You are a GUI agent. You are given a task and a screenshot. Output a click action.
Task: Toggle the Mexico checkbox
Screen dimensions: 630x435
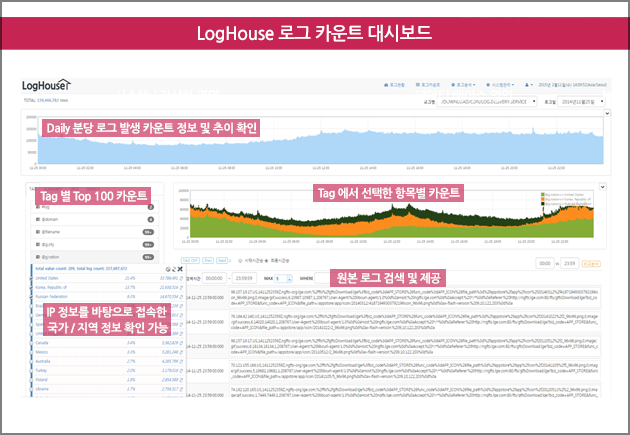coord(32,352)
